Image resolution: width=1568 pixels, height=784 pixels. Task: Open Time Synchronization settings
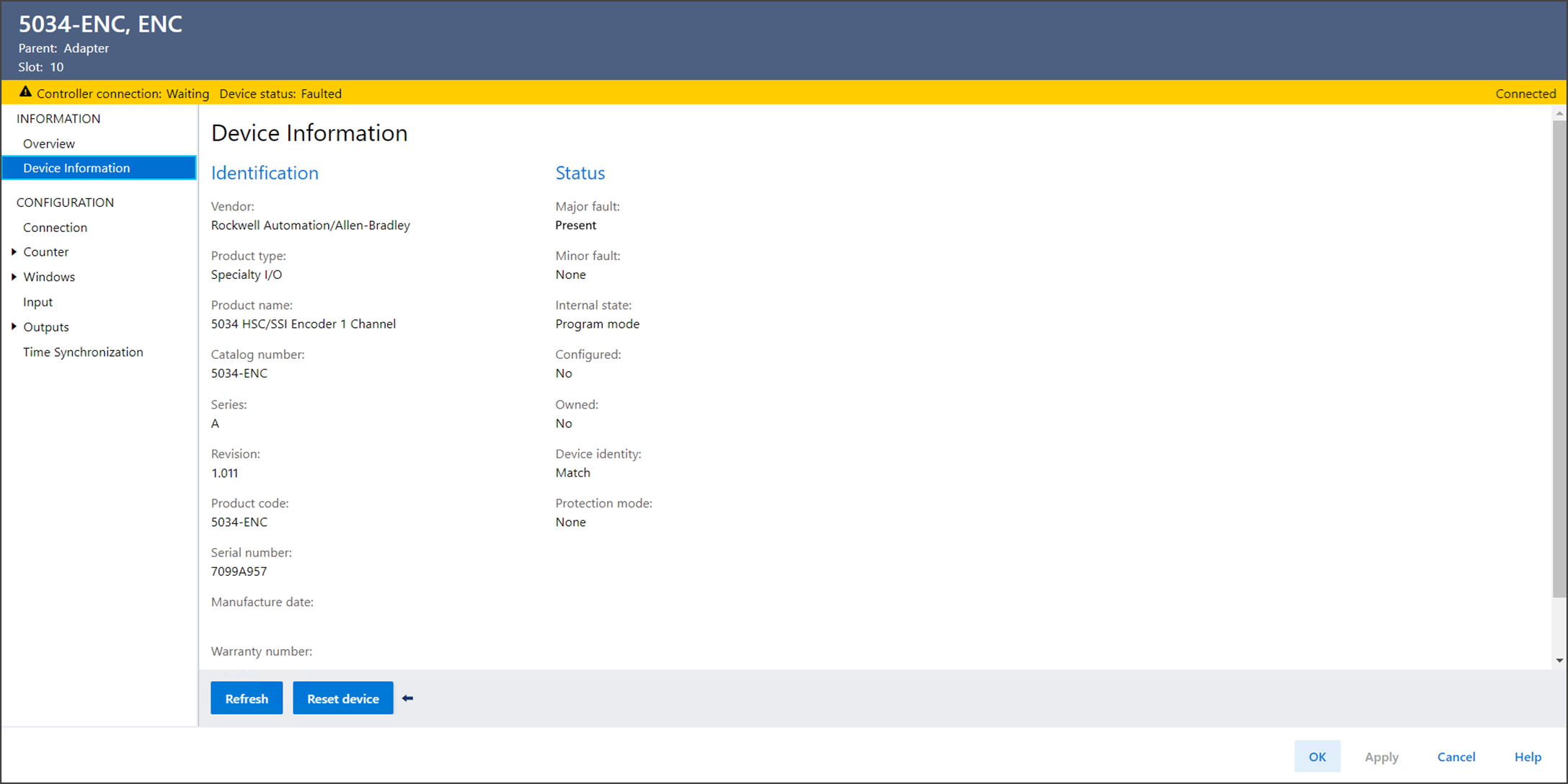(83, 352)
